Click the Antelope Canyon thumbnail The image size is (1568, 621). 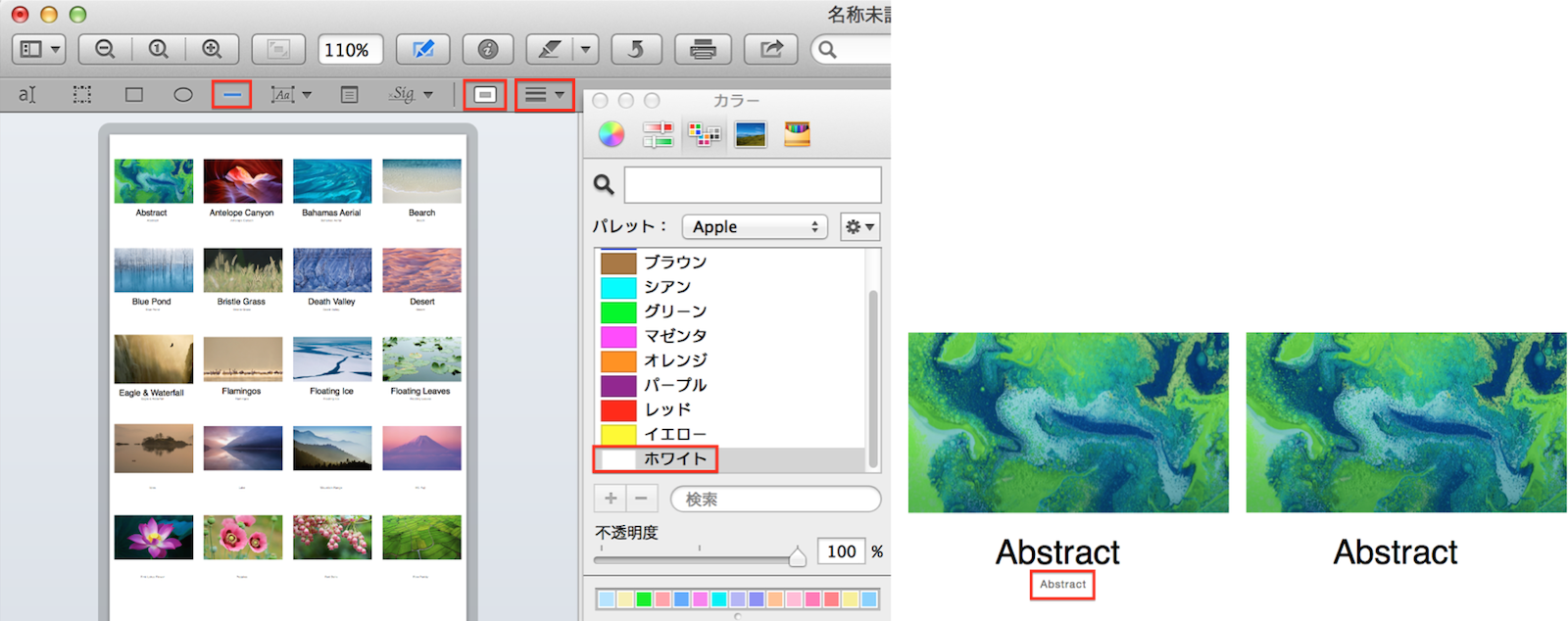[x=242, y=181]
